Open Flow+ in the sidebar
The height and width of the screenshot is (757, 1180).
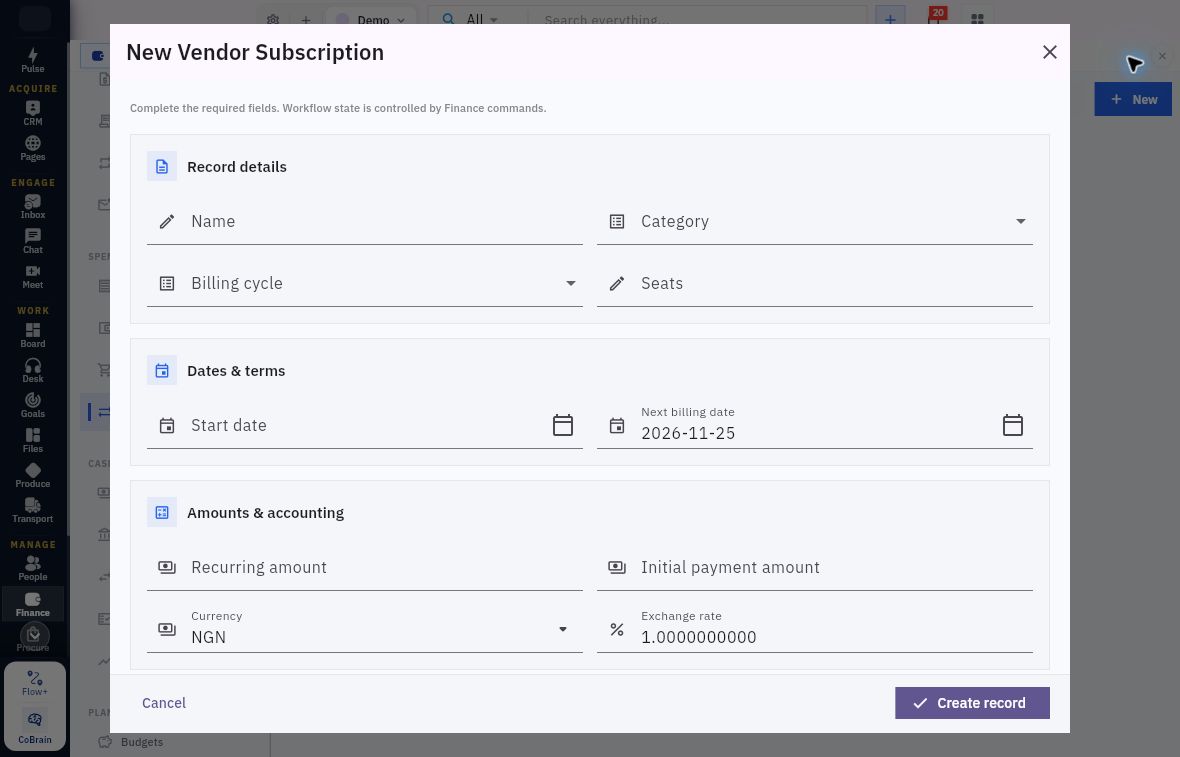tap(35, 683)
